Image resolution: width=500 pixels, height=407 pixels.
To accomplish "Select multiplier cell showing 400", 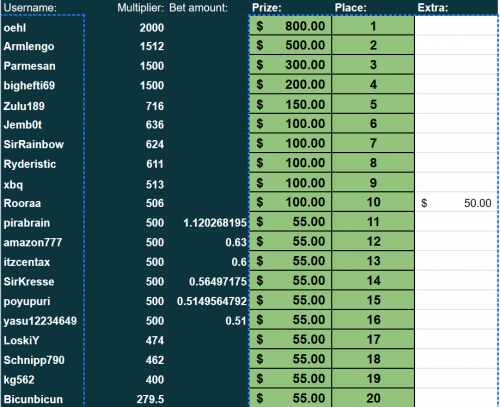I will pyautogui.click(x=125, y=379).
